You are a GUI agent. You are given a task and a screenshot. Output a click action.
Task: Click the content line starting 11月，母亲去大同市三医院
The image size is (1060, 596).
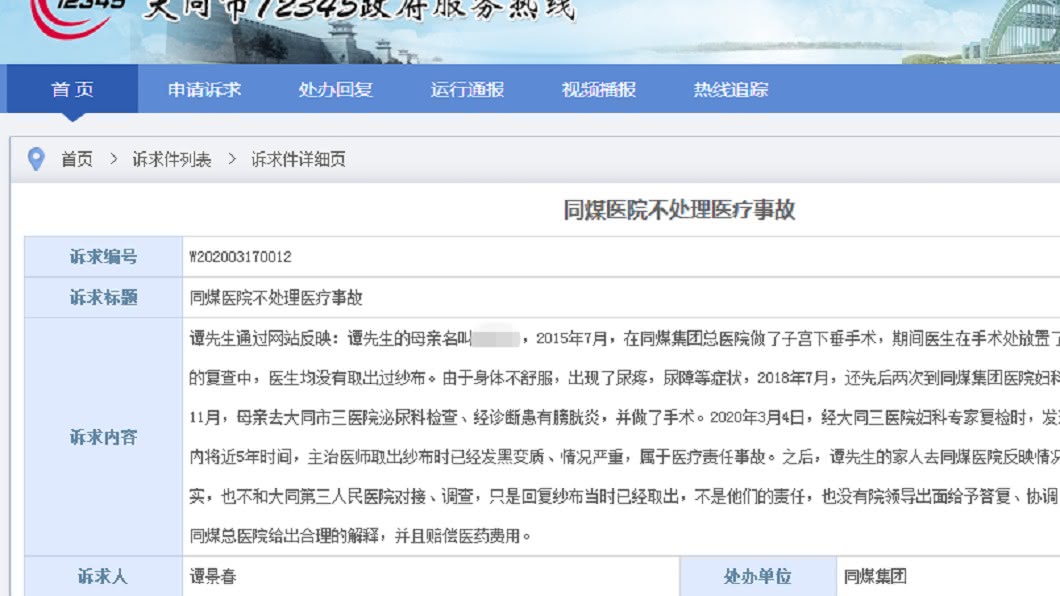[625, 418]
